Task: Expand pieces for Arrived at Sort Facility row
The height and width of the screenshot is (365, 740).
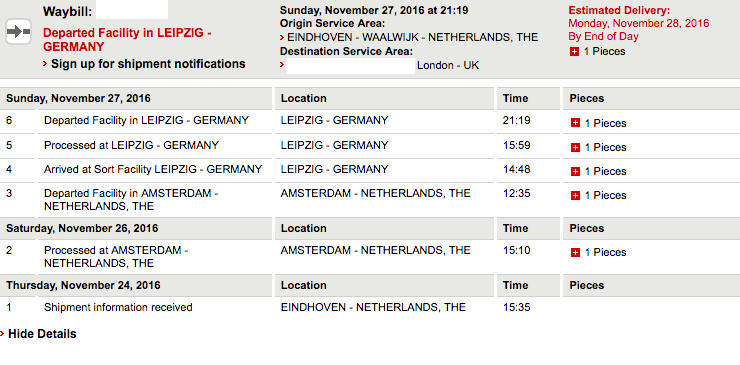Action: click(575, 171)
